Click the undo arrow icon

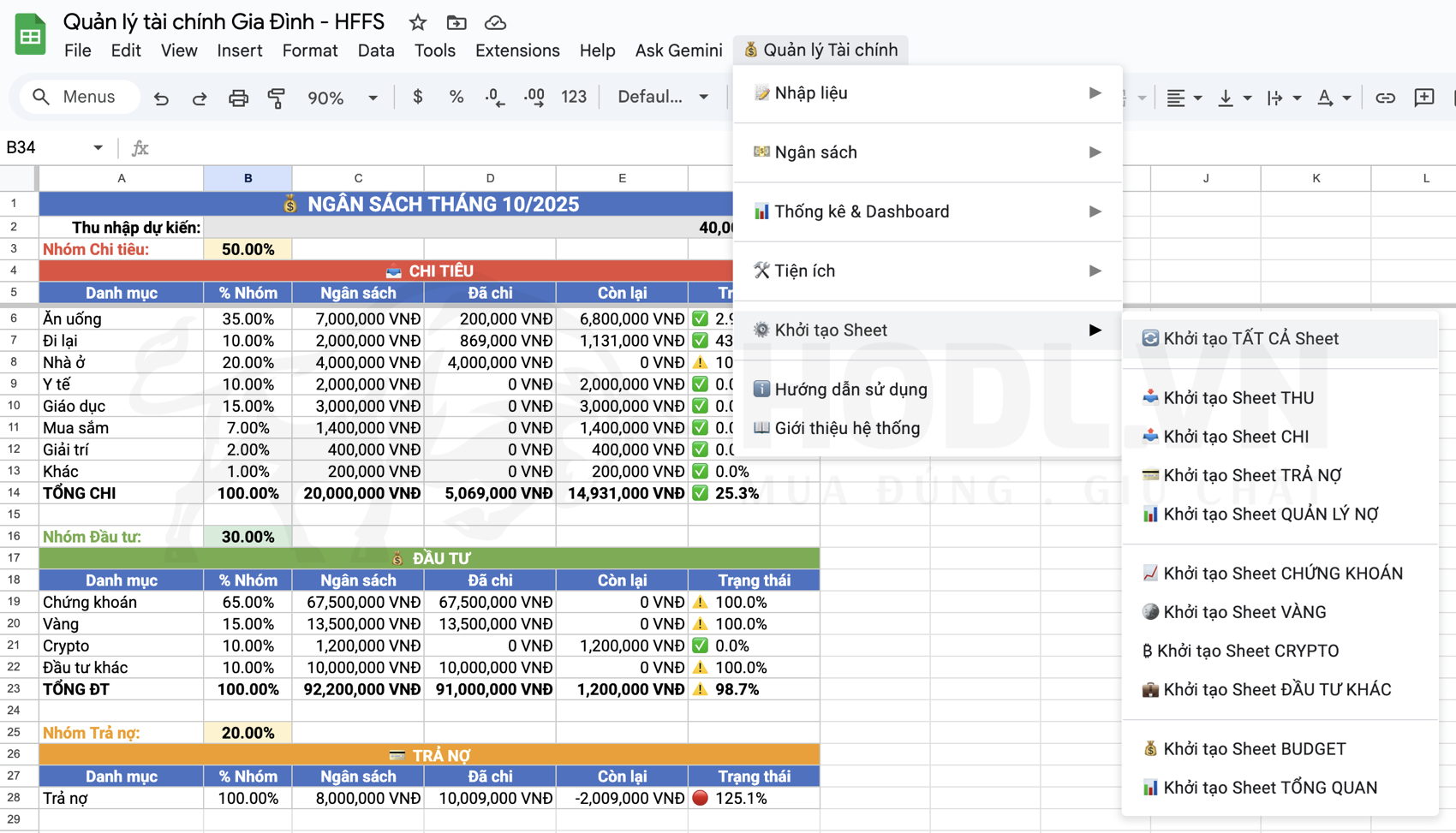161,98
